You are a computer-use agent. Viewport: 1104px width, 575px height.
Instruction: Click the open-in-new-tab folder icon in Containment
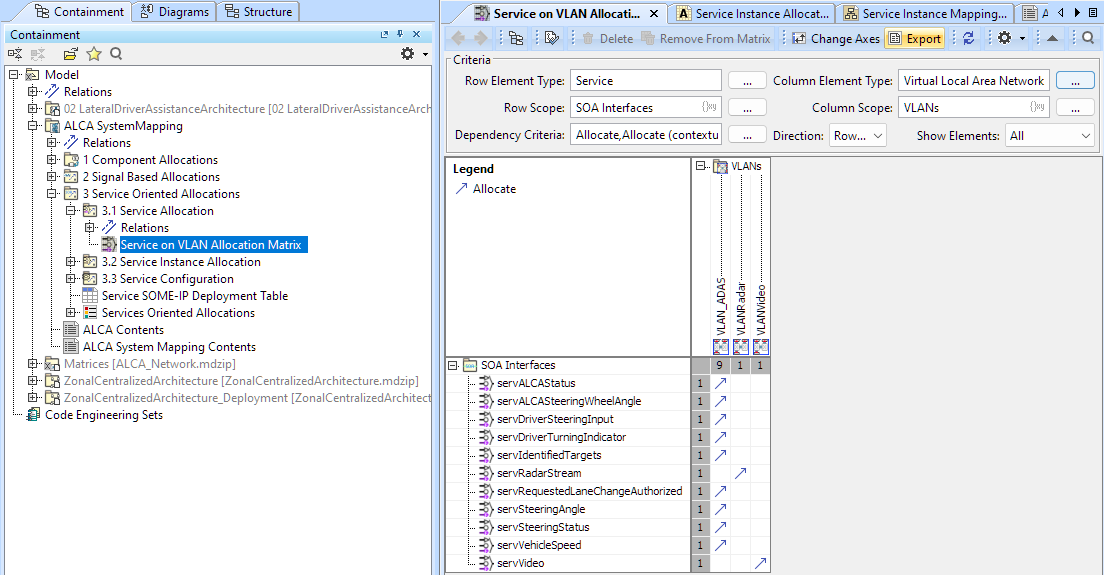click(x=71, y=54)
